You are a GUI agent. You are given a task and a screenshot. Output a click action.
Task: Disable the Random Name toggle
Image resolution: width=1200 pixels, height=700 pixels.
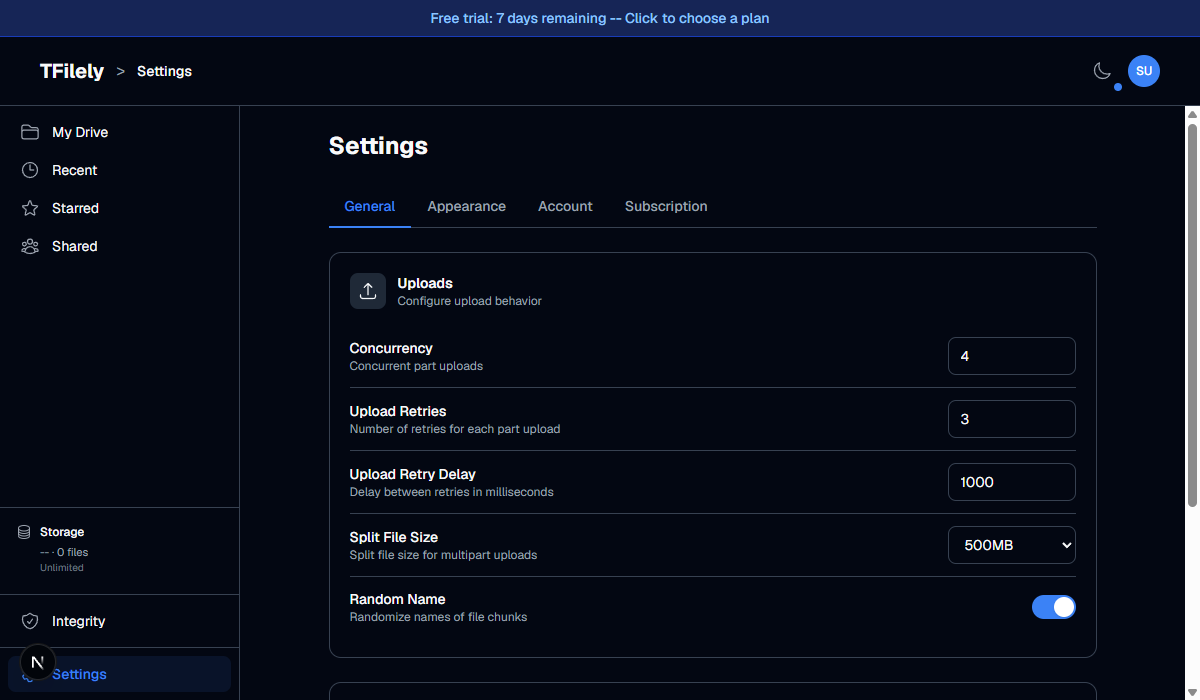(1054, 607)
